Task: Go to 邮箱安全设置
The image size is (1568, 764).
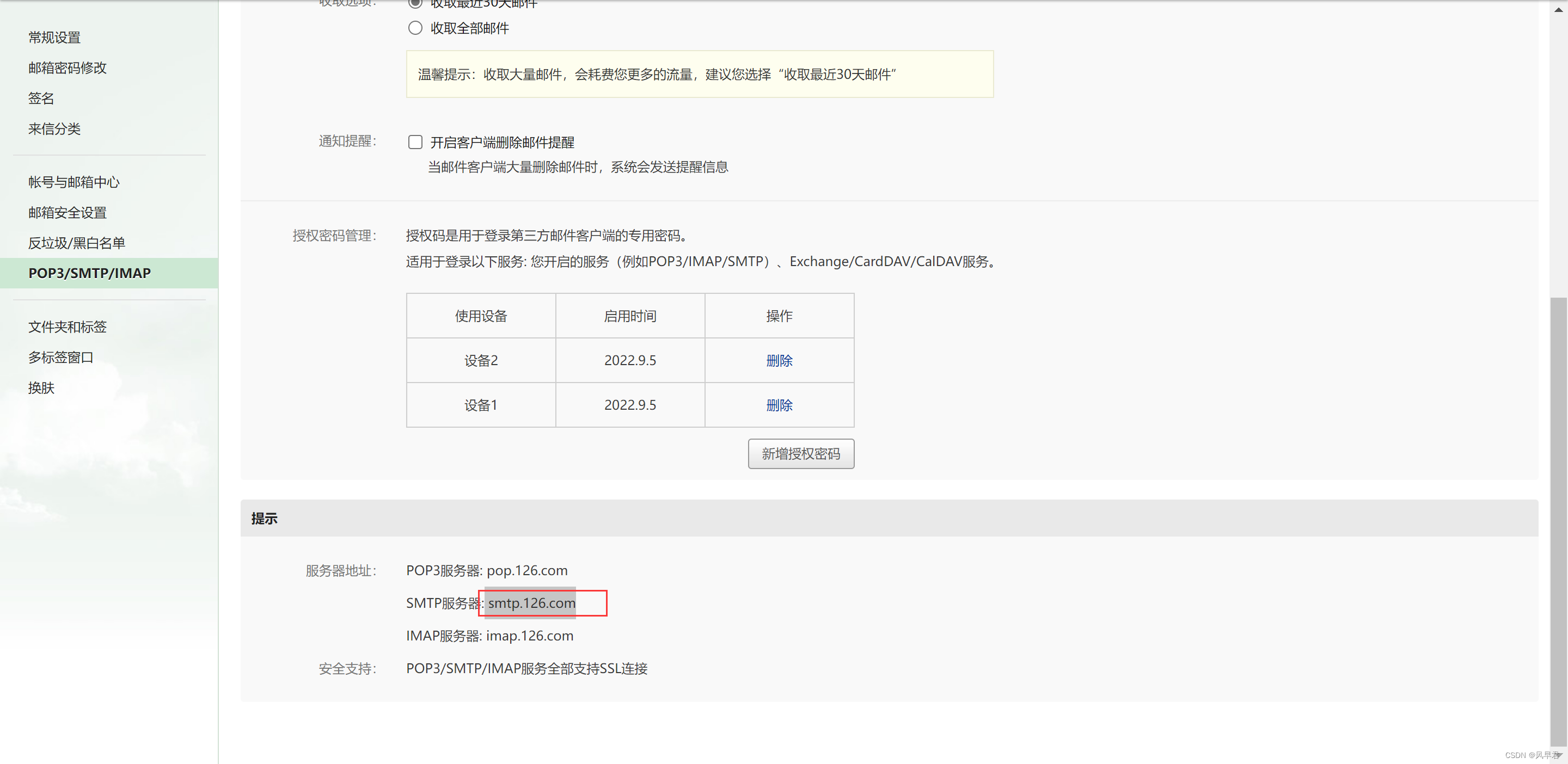Action: [x=67, y=212]
